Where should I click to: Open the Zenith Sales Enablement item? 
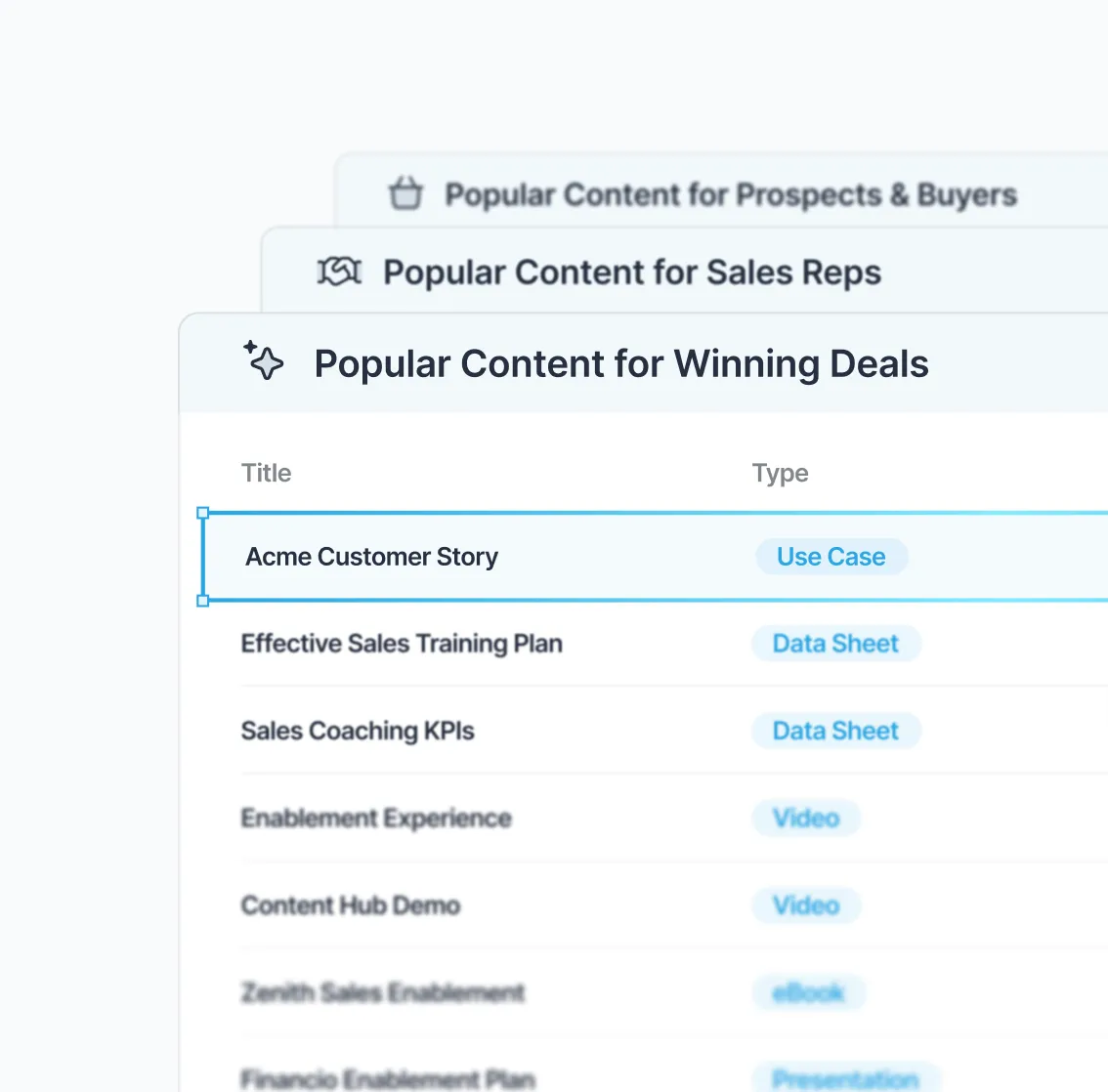[x=382, y=992]
